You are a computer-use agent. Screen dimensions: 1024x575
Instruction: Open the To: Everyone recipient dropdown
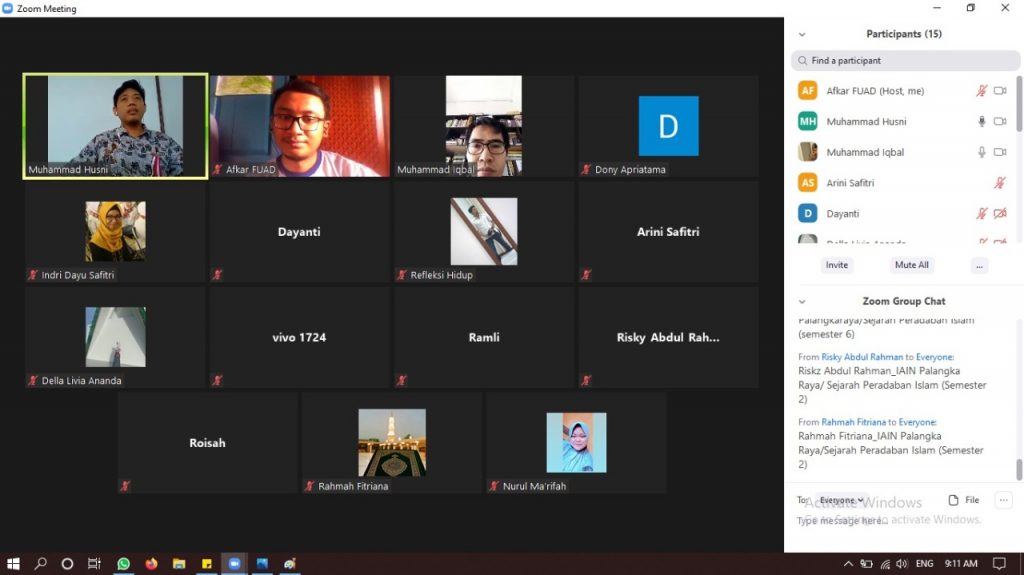tap(842, 500)
